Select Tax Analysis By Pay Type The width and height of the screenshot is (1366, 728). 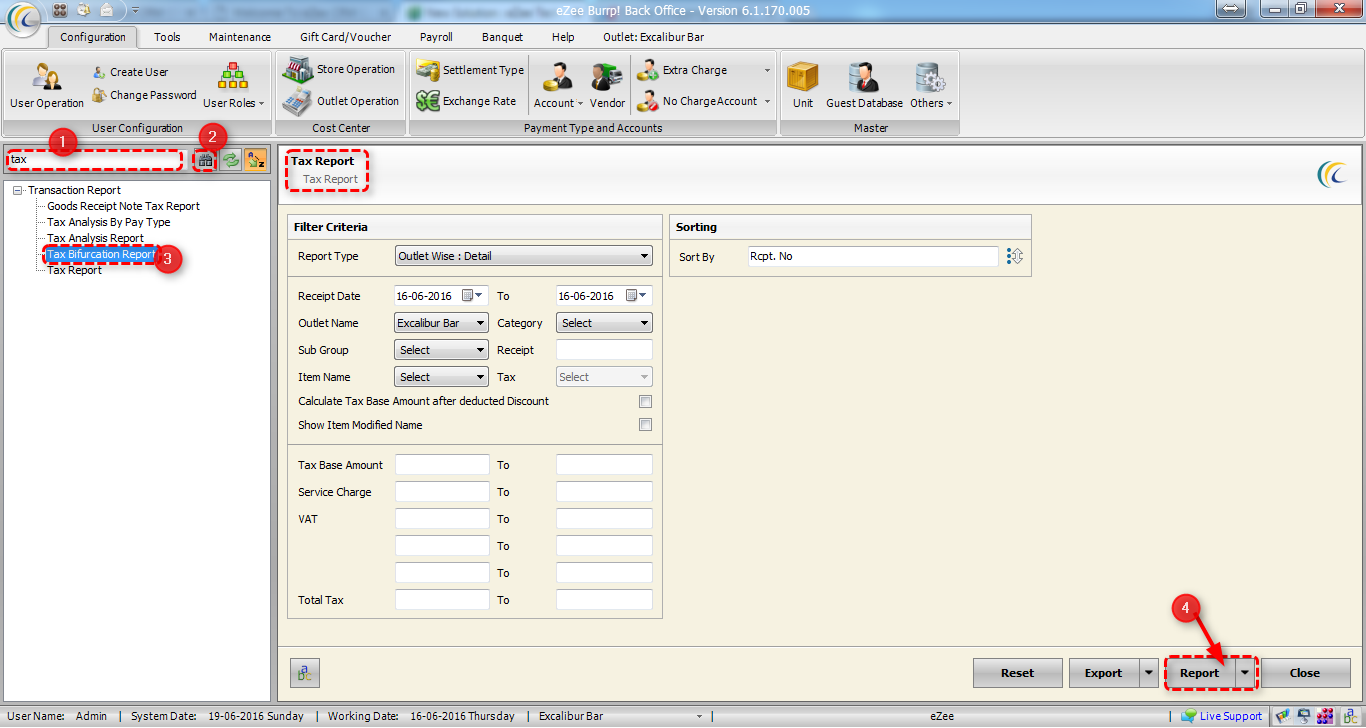click(109, 222)
